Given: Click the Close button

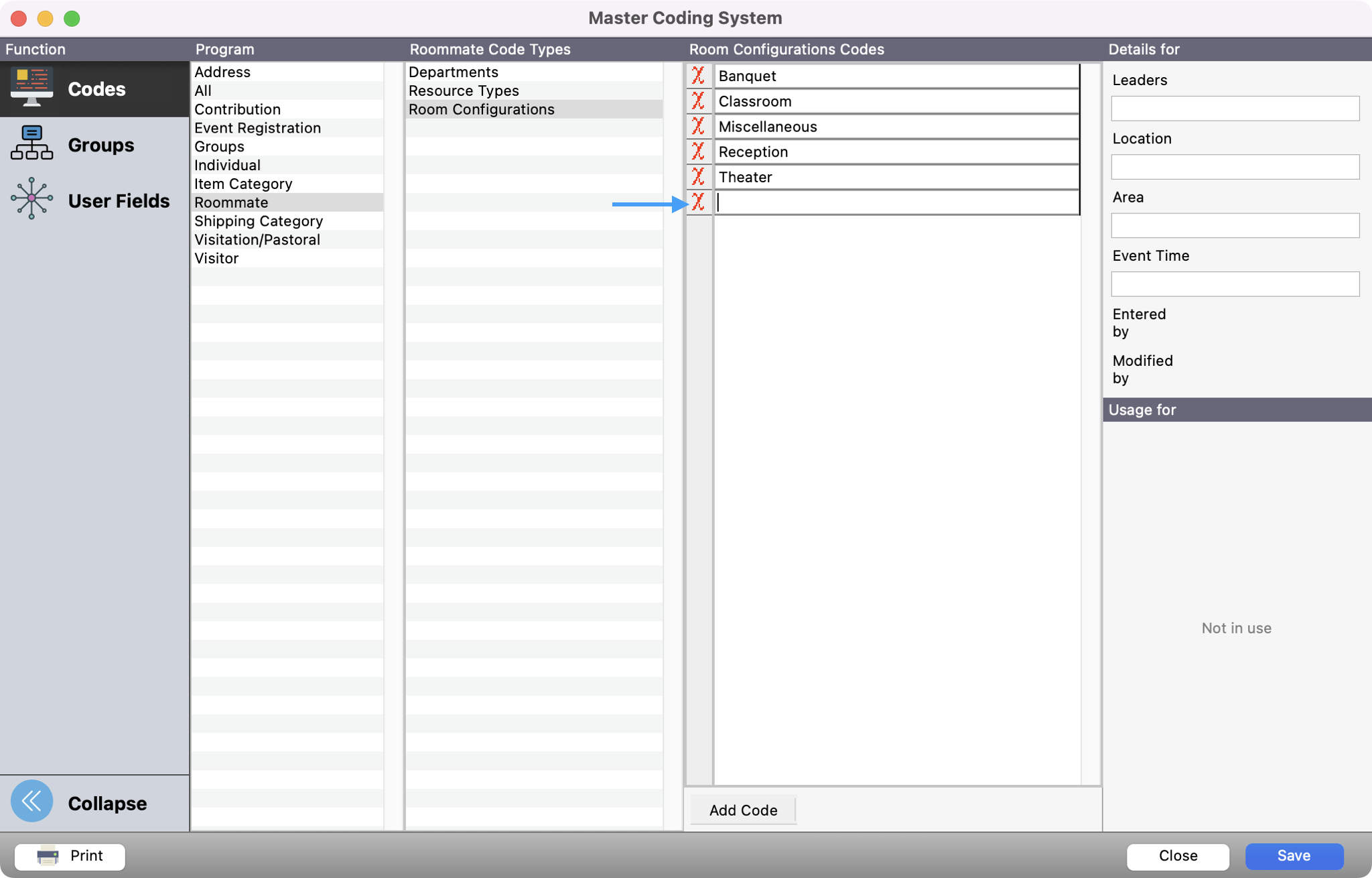Looking at the screenshot, I should coord(1177,856).
